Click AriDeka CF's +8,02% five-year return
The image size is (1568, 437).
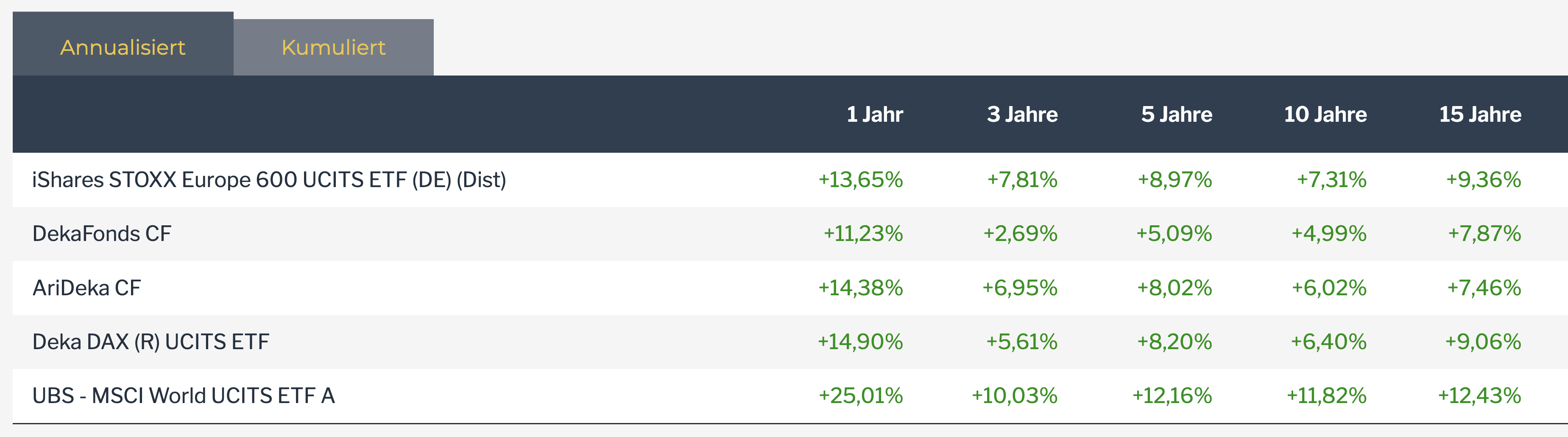(x=1174, y=288)
